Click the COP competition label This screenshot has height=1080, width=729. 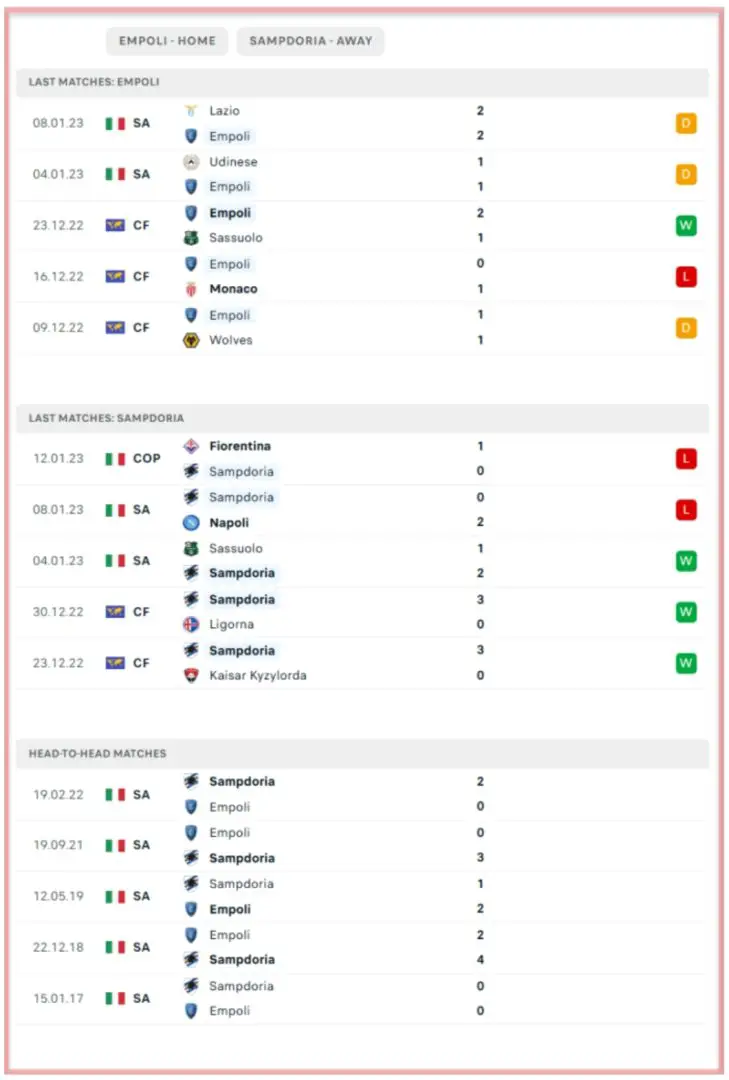(147, 459)
